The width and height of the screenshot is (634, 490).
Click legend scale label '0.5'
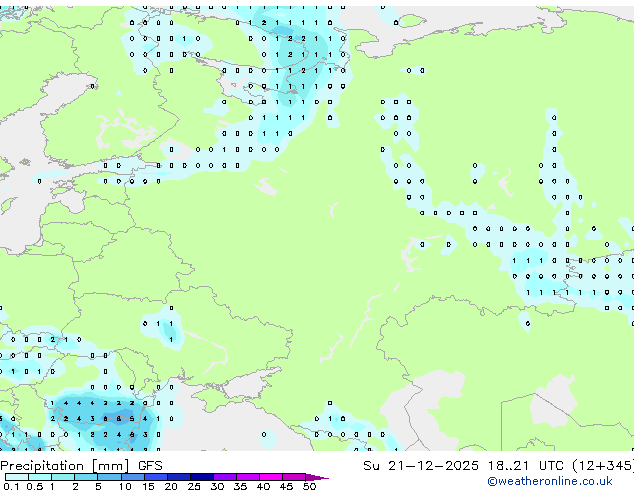[35, 486]
